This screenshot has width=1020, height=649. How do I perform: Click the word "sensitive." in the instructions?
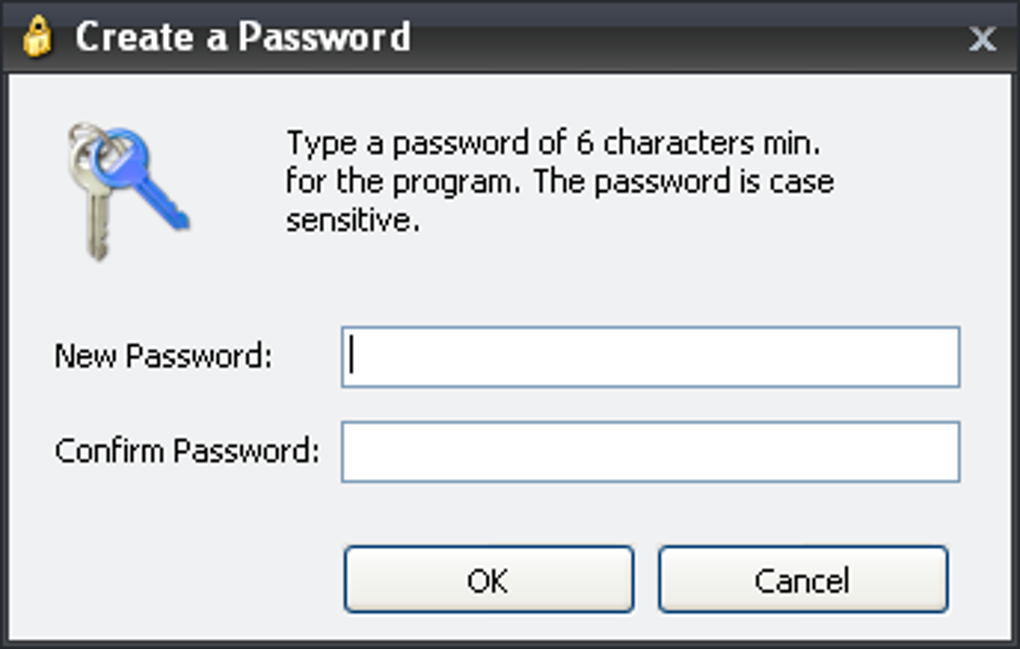click(353, 220)
